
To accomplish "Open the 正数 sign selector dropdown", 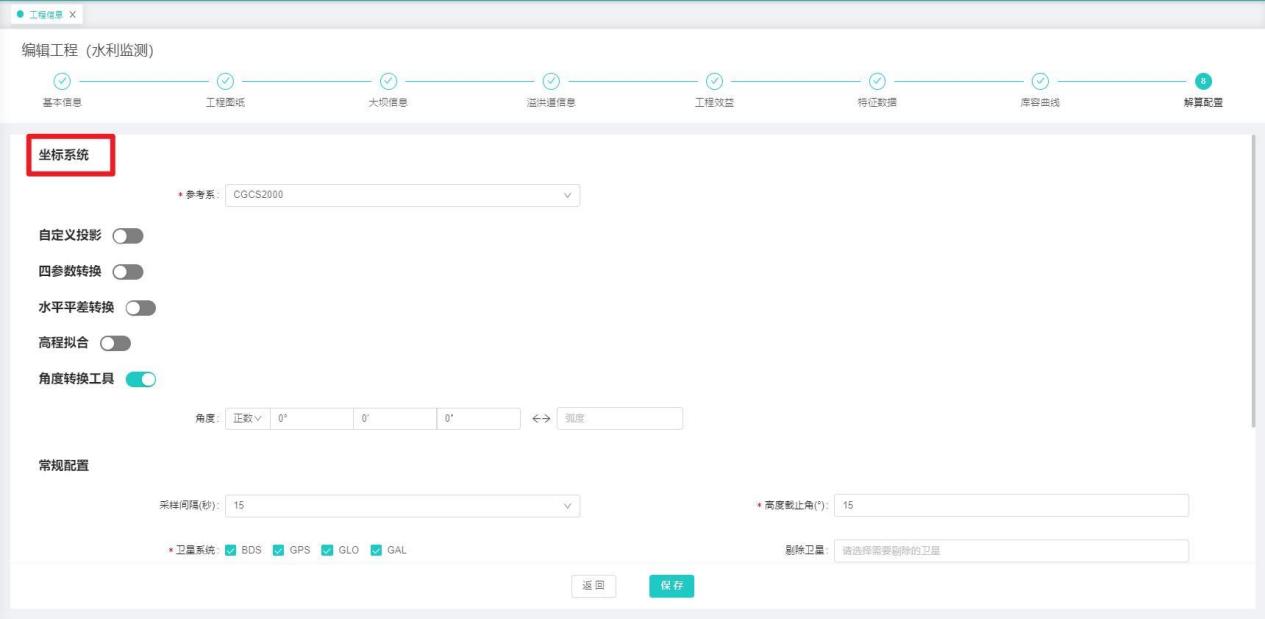I will [247, 419].
